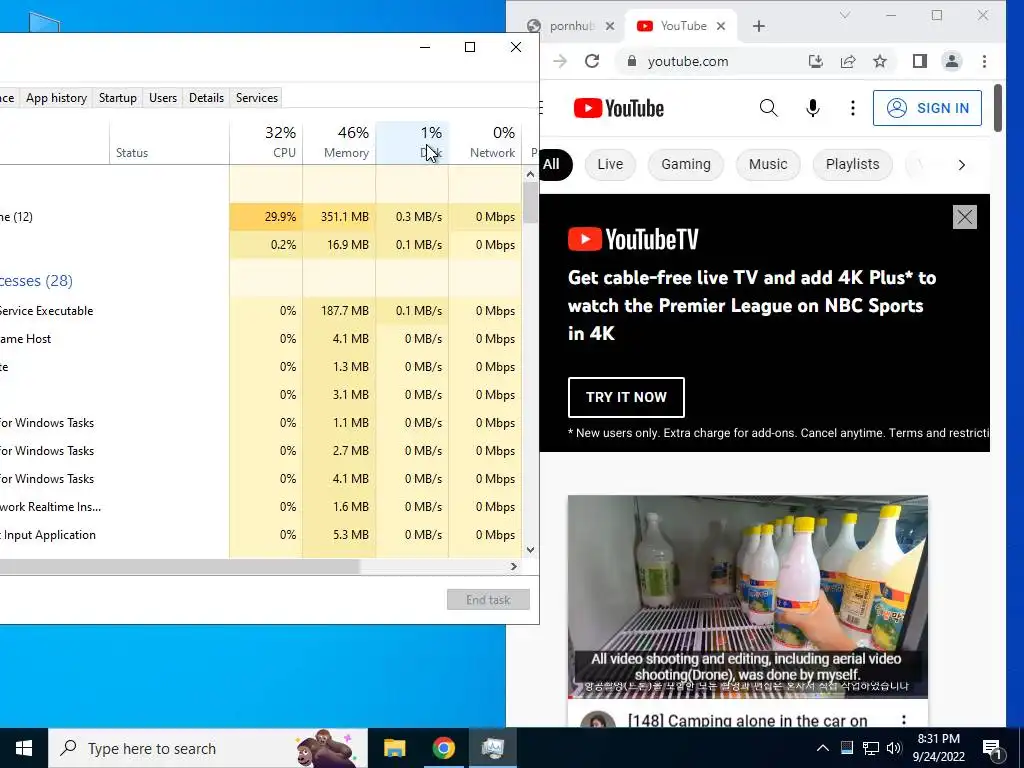The image size is (1024, 768).
Task: Select the YouTube tab in Chrome
Action: coord(681,26)
